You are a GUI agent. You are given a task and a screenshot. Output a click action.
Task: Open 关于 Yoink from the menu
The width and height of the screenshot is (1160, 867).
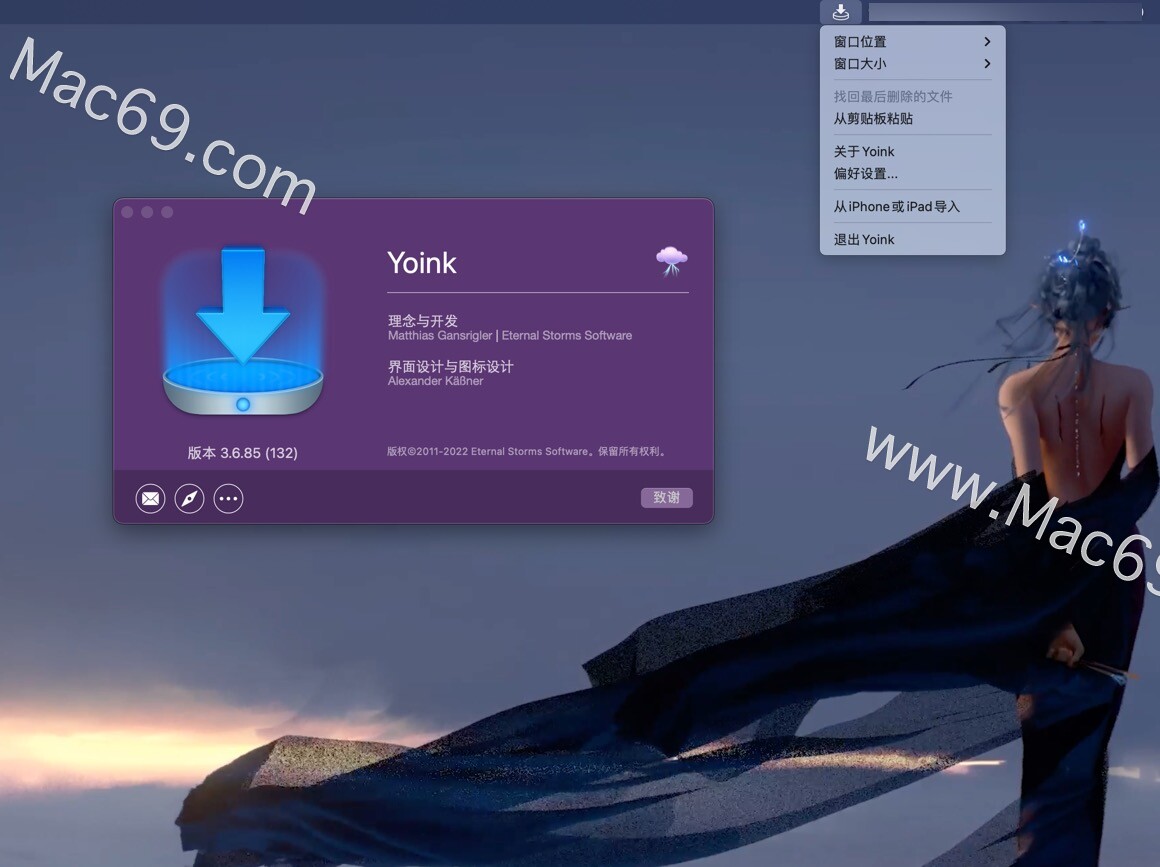click(863, 151)
